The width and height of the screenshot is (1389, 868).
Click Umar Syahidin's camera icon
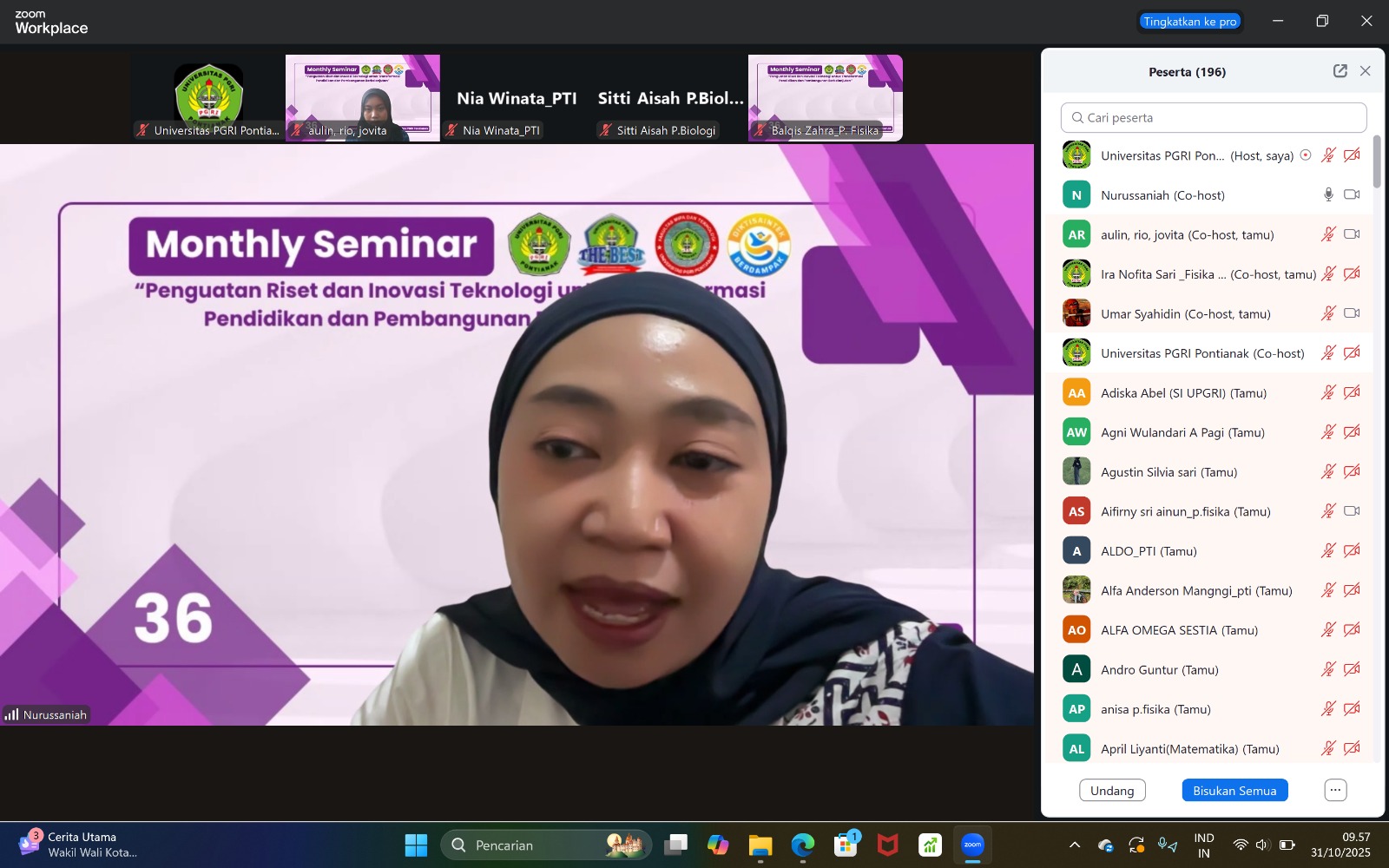pyautogui.click(x=1351, y=313)
